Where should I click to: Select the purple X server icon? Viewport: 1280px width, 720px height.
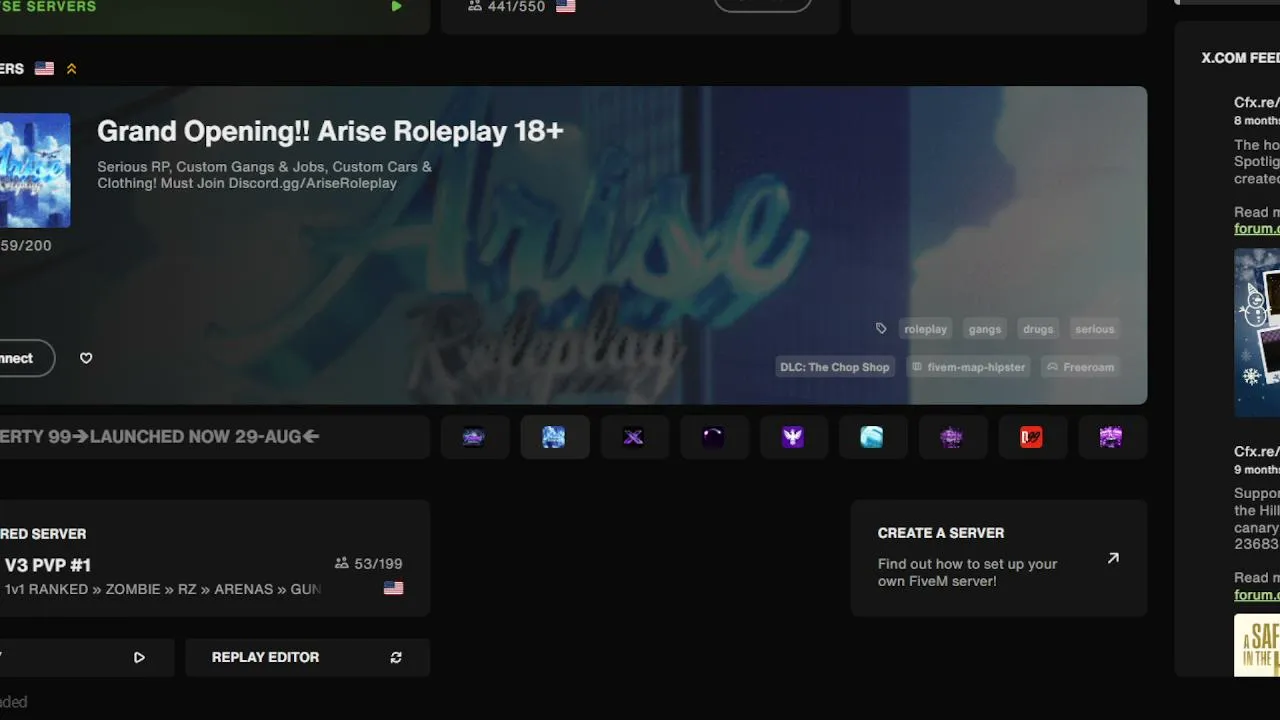[x=633, y=437]
